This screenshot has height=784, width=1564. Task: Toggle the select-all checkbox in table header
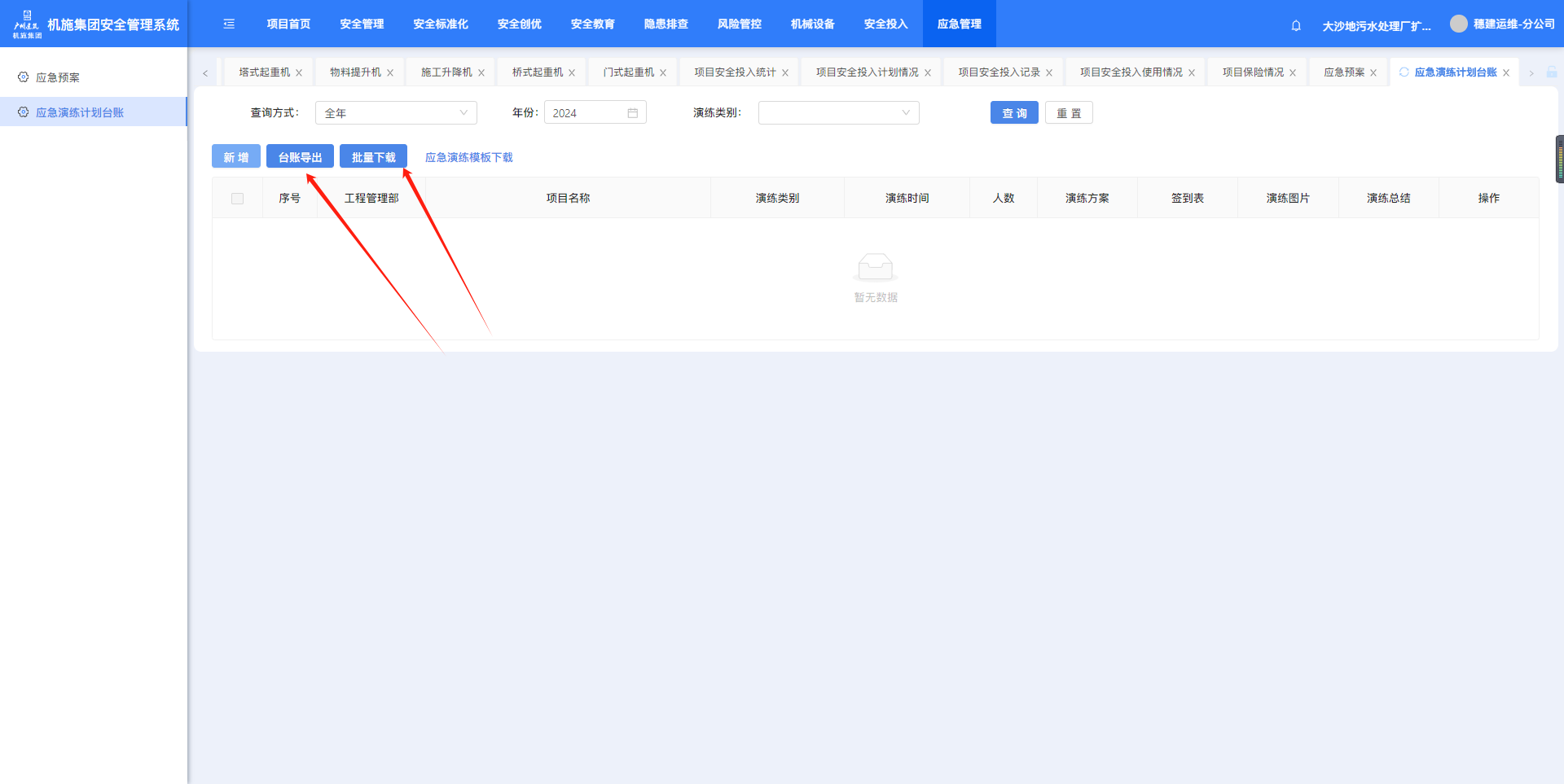point(237,199)
